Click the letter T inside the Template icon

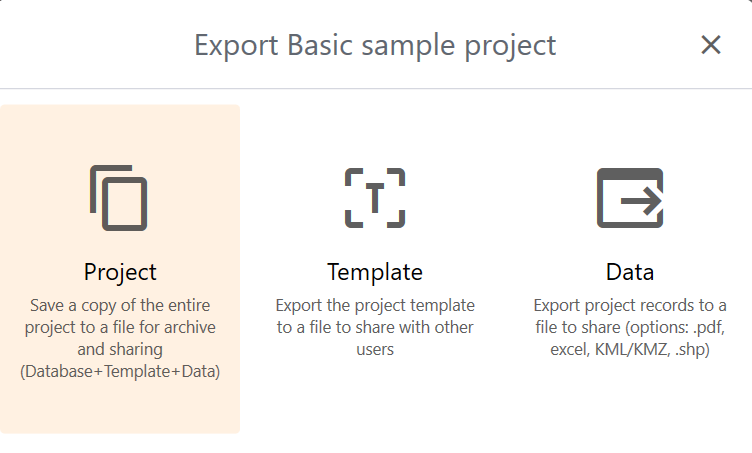pyautogui.click(x=375, y=198)
